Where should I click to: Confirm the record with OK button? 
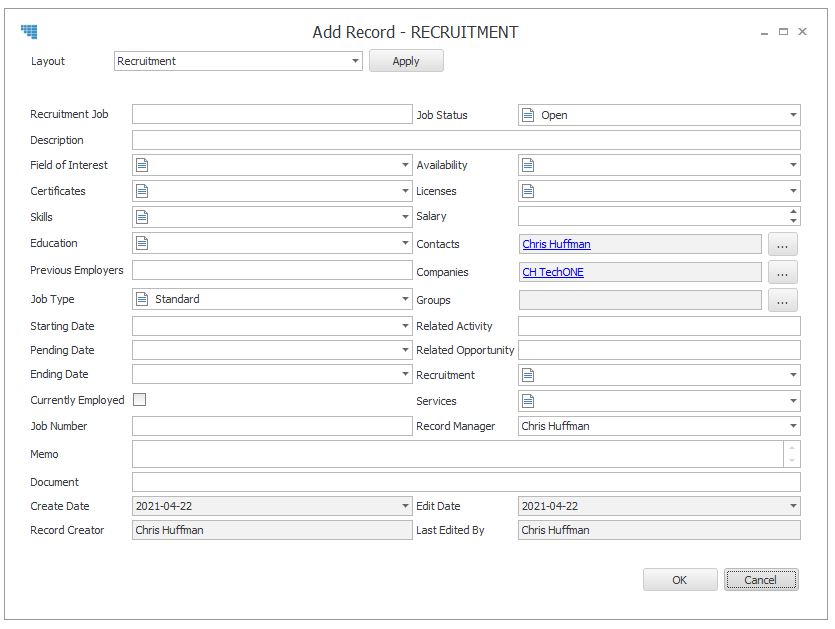[x=680, y=580]
